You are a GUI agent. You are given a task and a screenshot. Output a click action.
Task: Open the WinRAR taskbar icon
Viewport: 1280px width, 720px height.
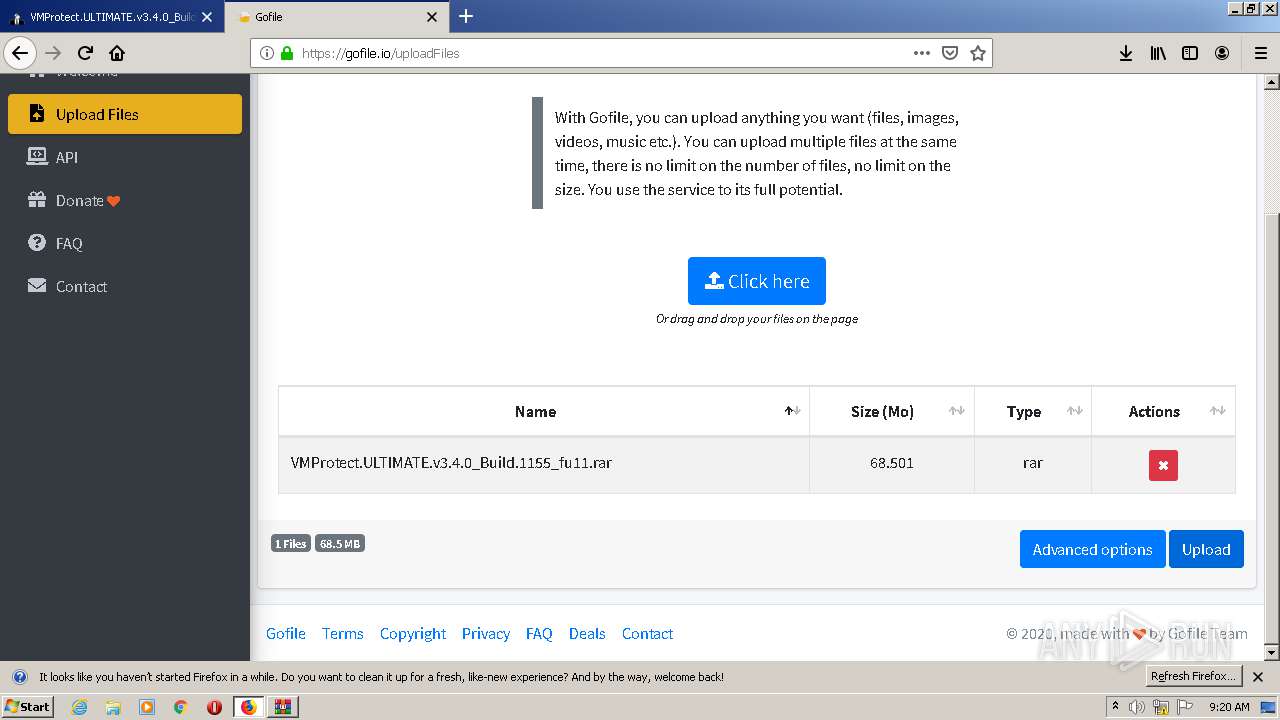point(283,707)
